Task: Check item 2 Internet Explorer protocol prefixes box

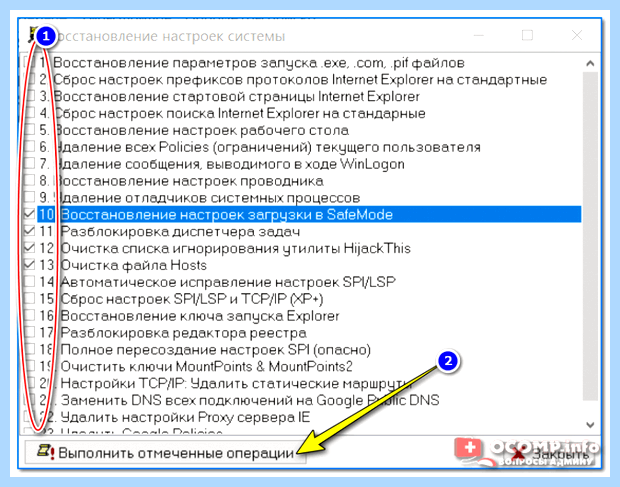Action: [x=29, y=79]
